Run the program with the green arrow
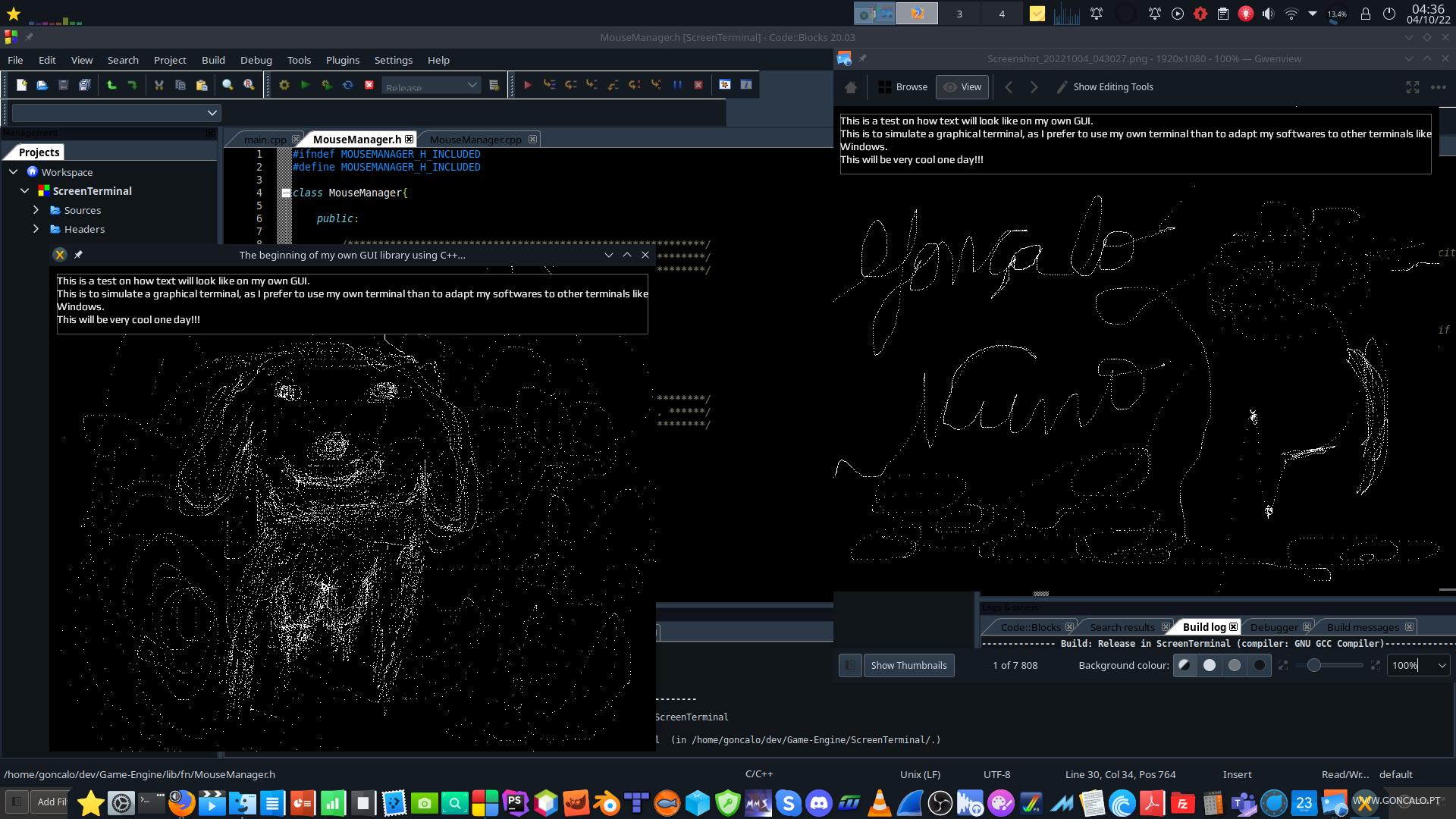This screenshot has height=819, width=1456. (306, 85)
